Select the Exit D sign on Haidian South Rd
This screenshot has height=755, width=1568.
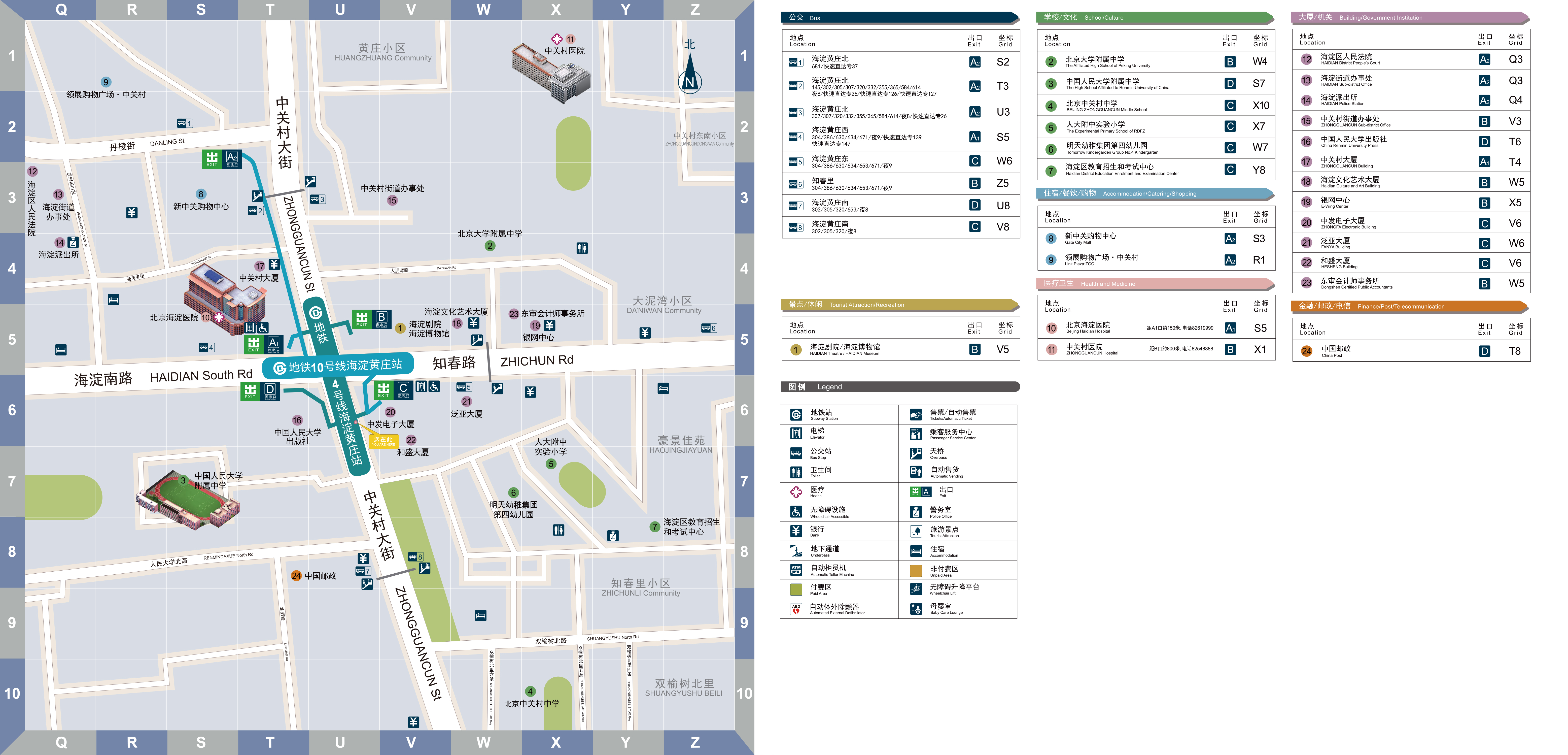tap(260, 391)
